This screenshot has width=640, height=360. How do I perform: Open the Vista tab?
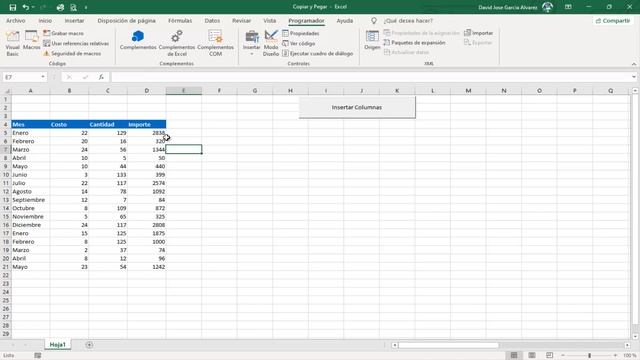269,20
